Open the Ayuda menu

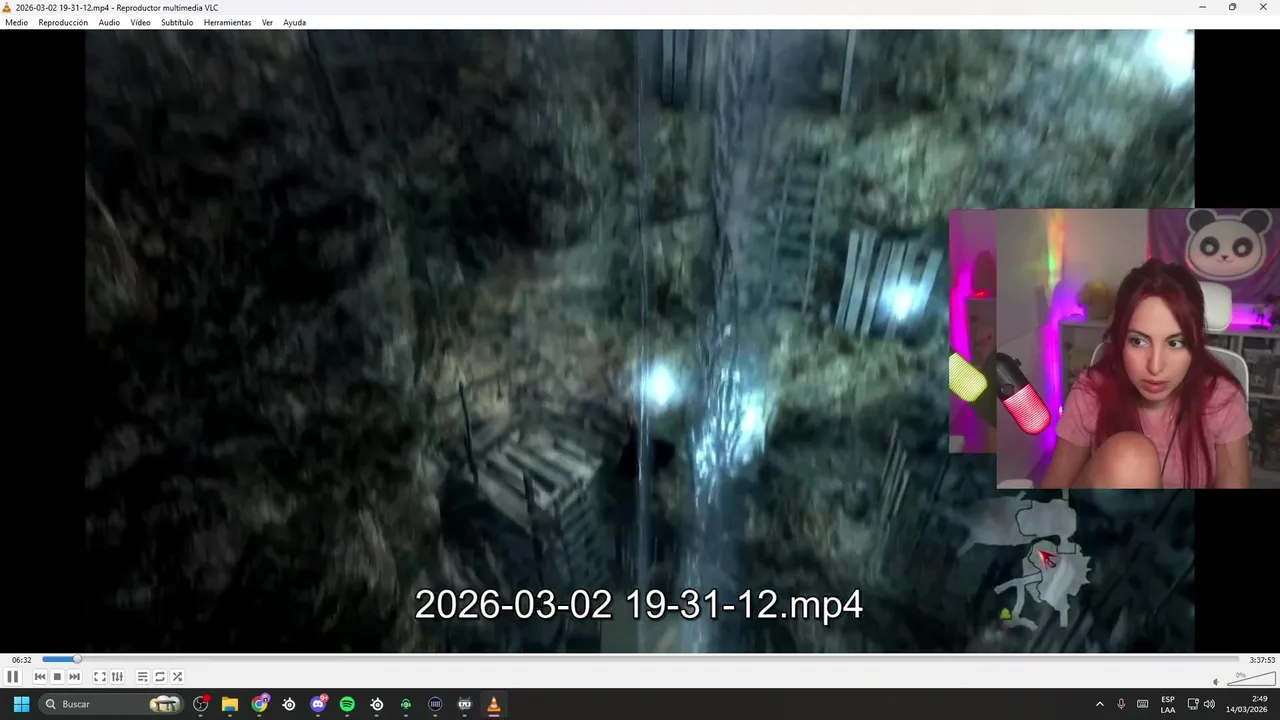point(294,22)
